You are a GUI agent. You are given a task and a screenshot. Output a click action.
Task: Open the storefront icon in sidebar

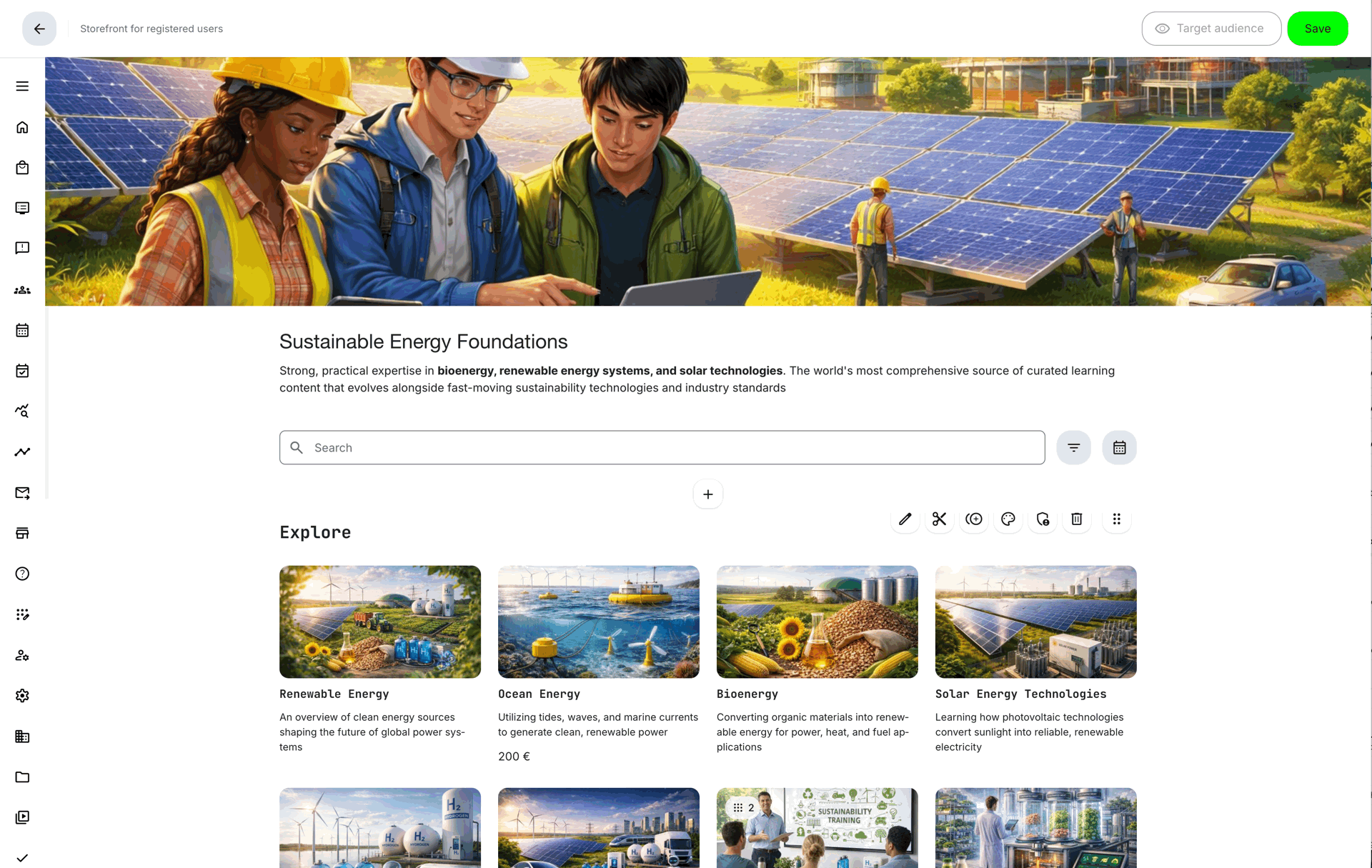tap(22, 534)
